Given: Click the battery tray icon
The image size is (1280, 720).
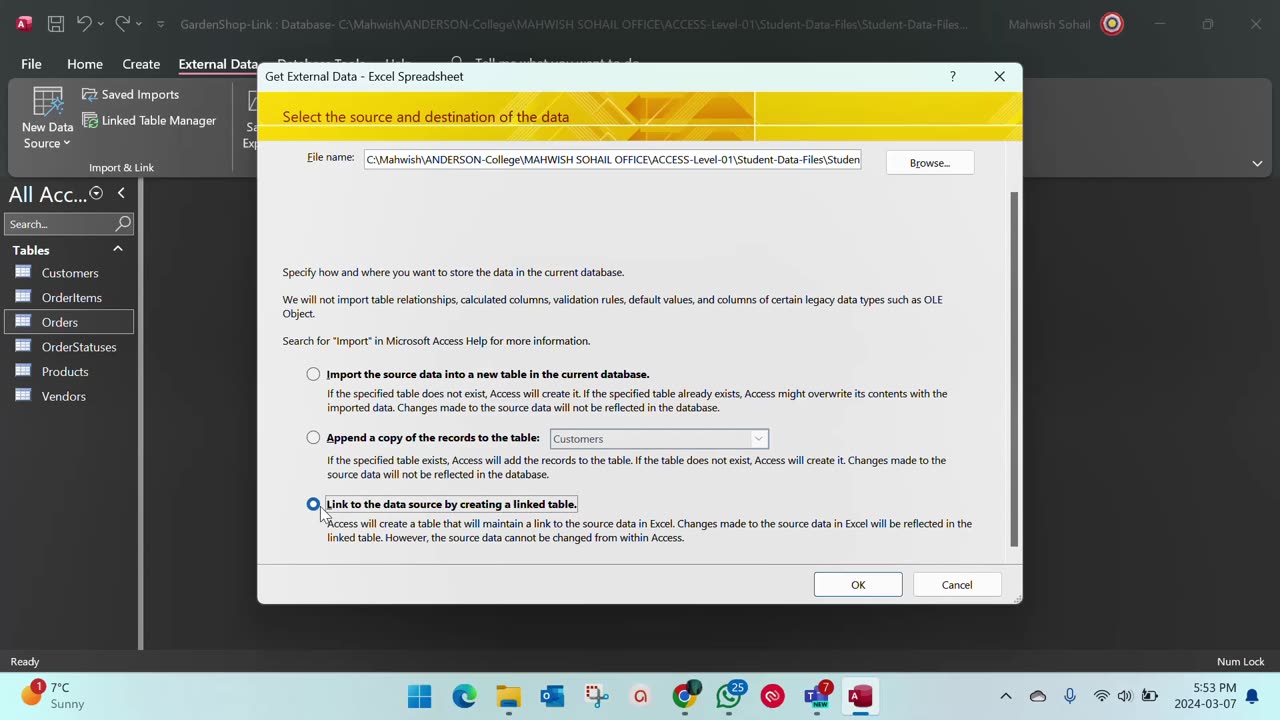Looking at the screenshot, I should (1150, 696).
